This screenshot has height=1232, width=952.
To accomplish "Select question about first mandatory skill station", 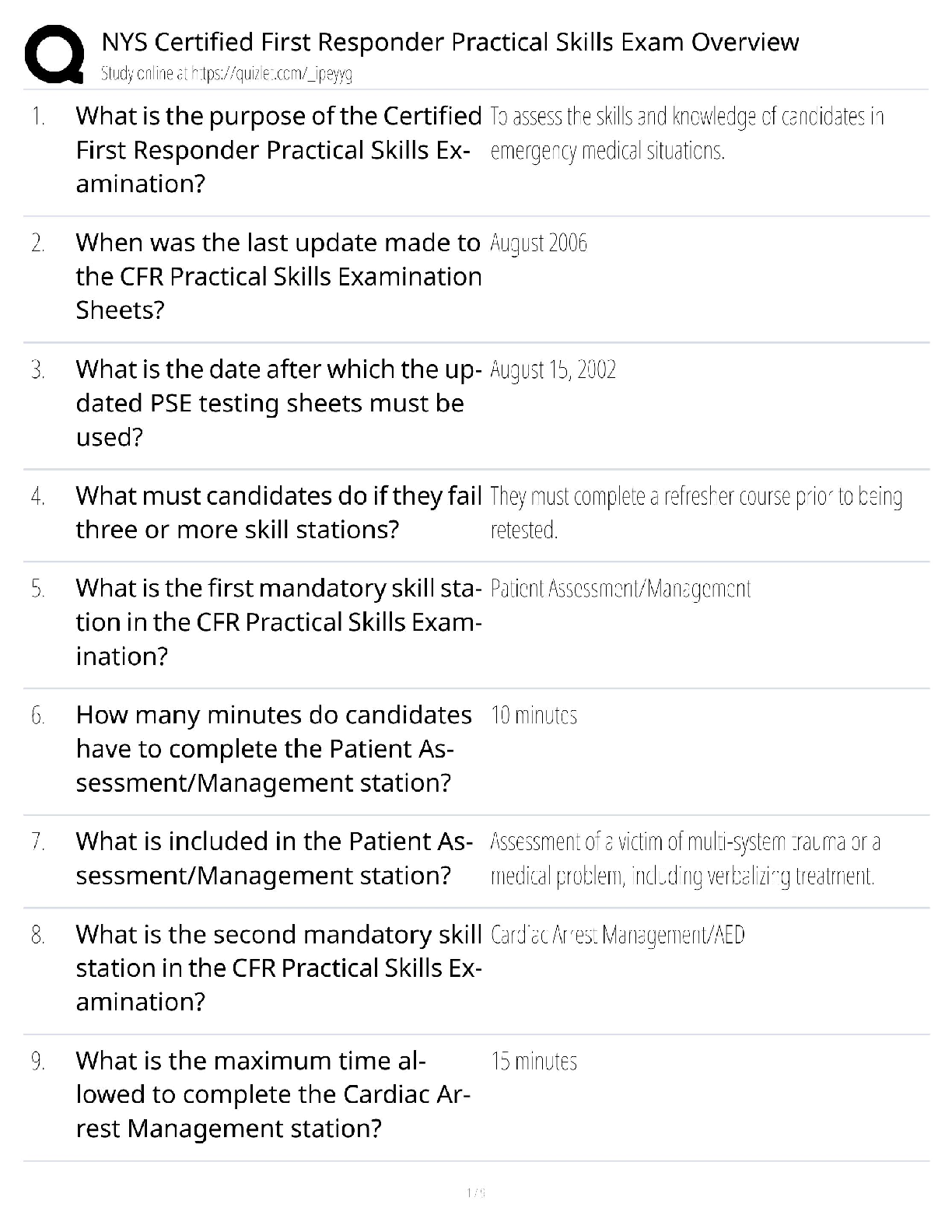I will point(278,622).
